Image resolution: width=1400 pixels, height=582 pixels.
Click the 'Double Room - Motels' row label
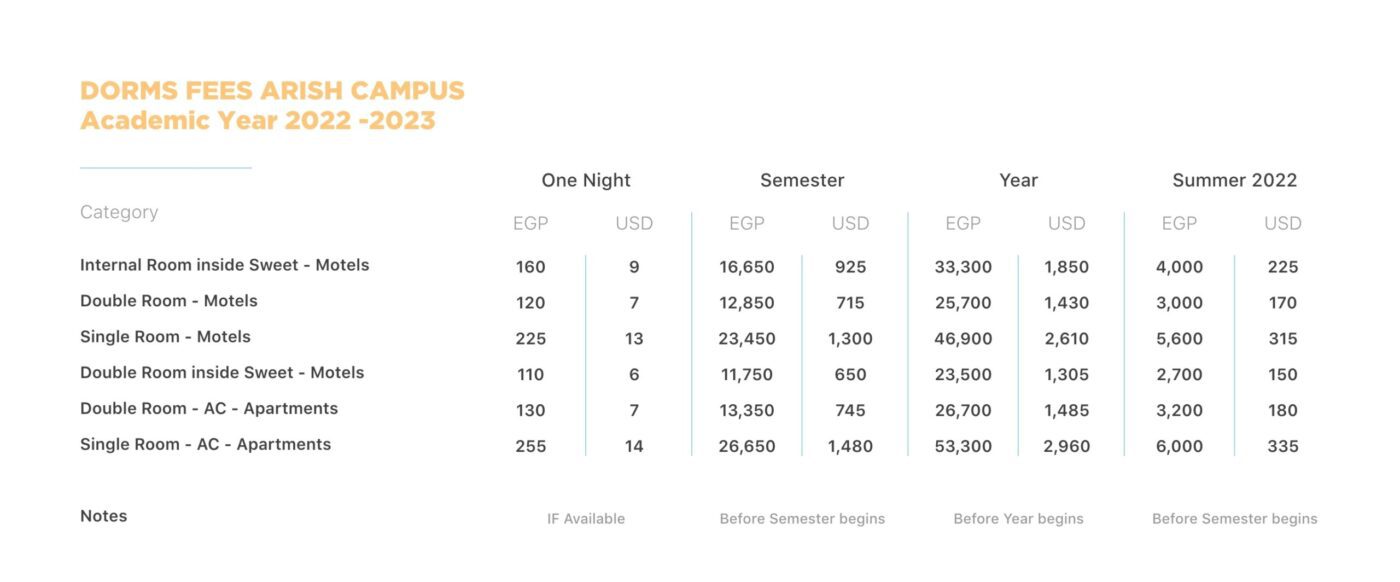click(169, 301)
